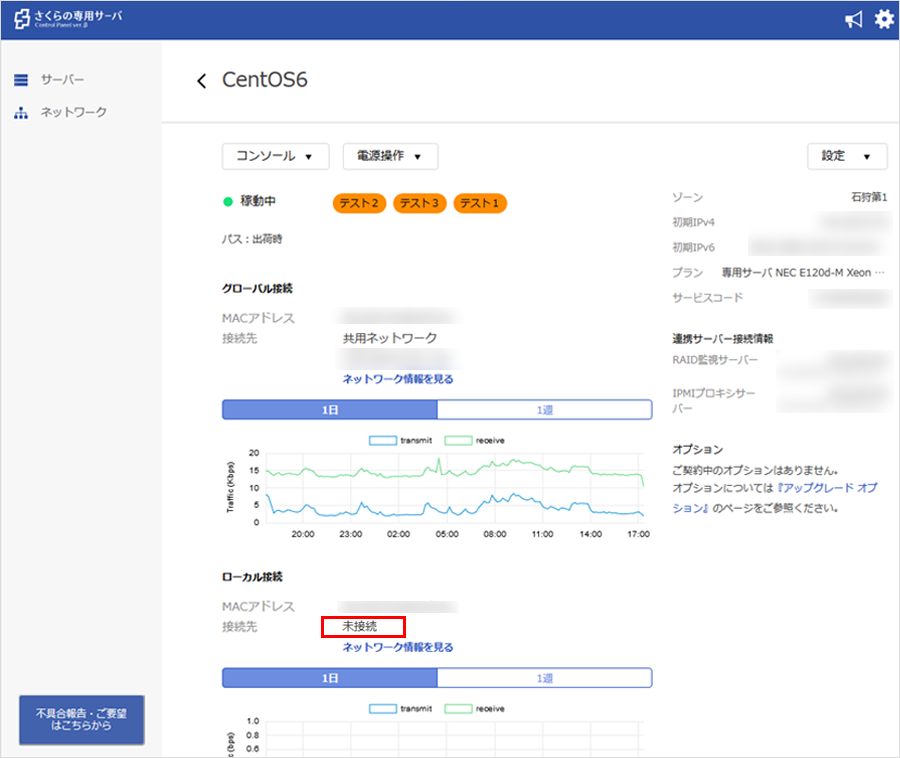The width and height of the screenshot is (900, 758).
Task: Select the 1日 tab for global traffic
Action: (330, 410)
